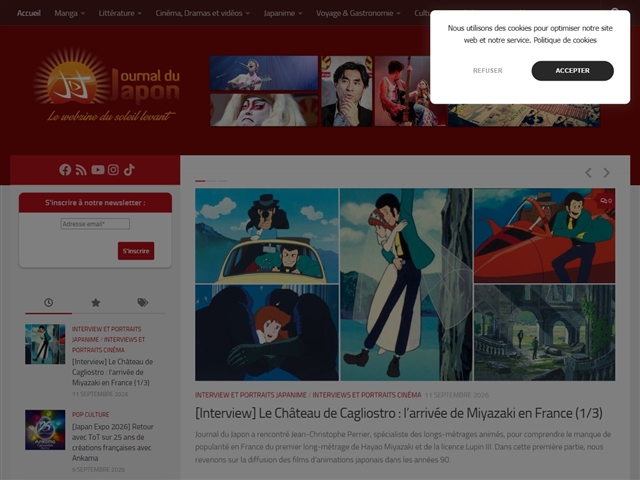Viewport: 640px width, 480px height.
Task: Open sidebar POP CULTURE category link
Action: click(91, 414)
